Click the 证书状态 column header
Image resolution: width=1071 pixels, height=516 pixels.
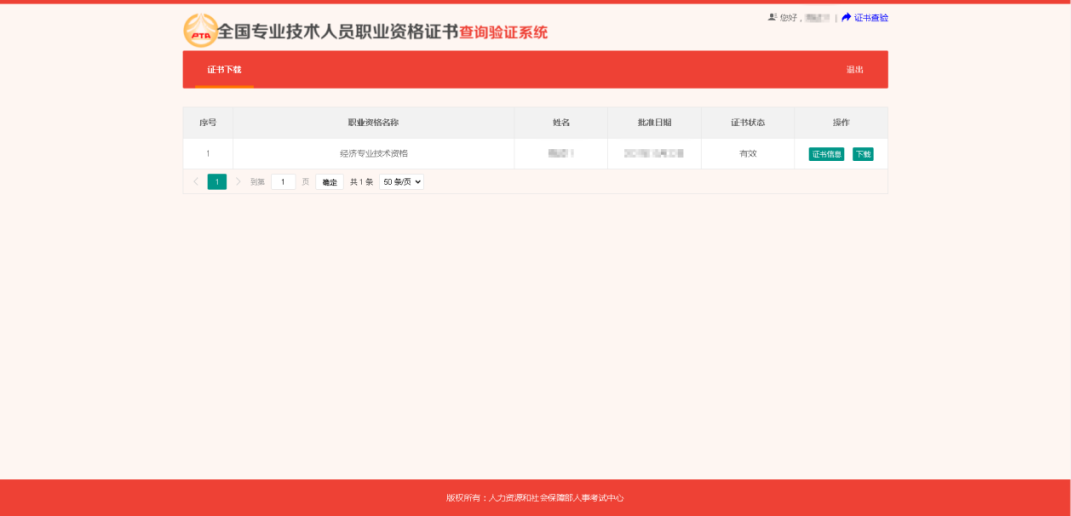(747, 123)
